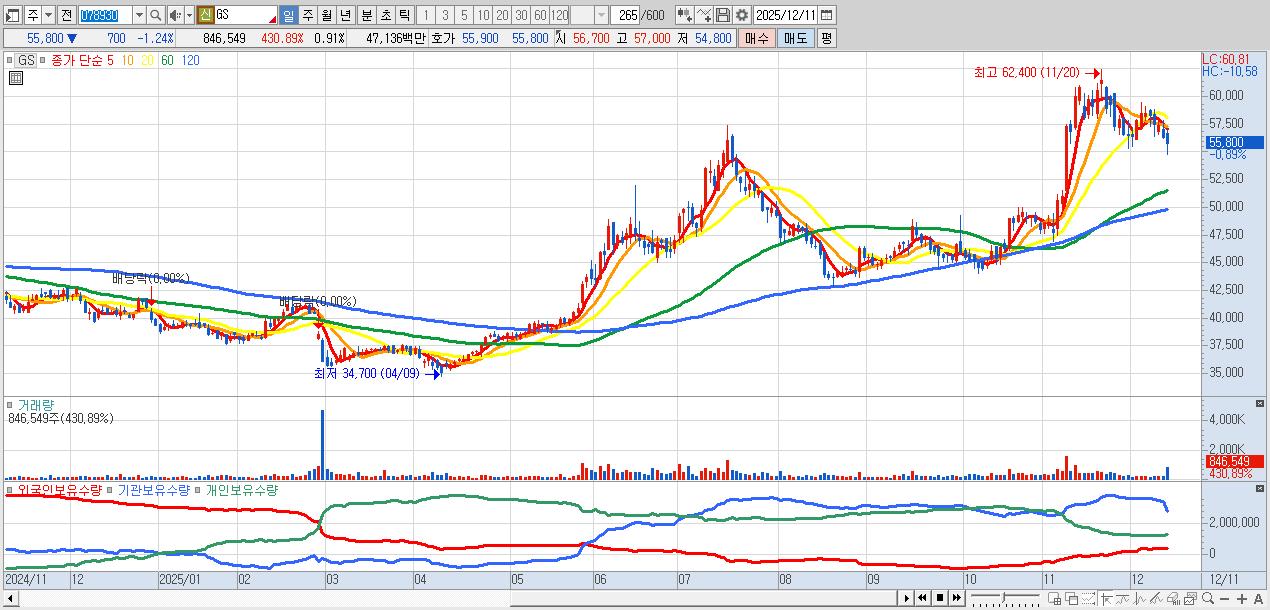Image resolution: width=1270 pixels, height=610 pixels.
Task: Click the 매수 buy button
Action: coord(757,38)
